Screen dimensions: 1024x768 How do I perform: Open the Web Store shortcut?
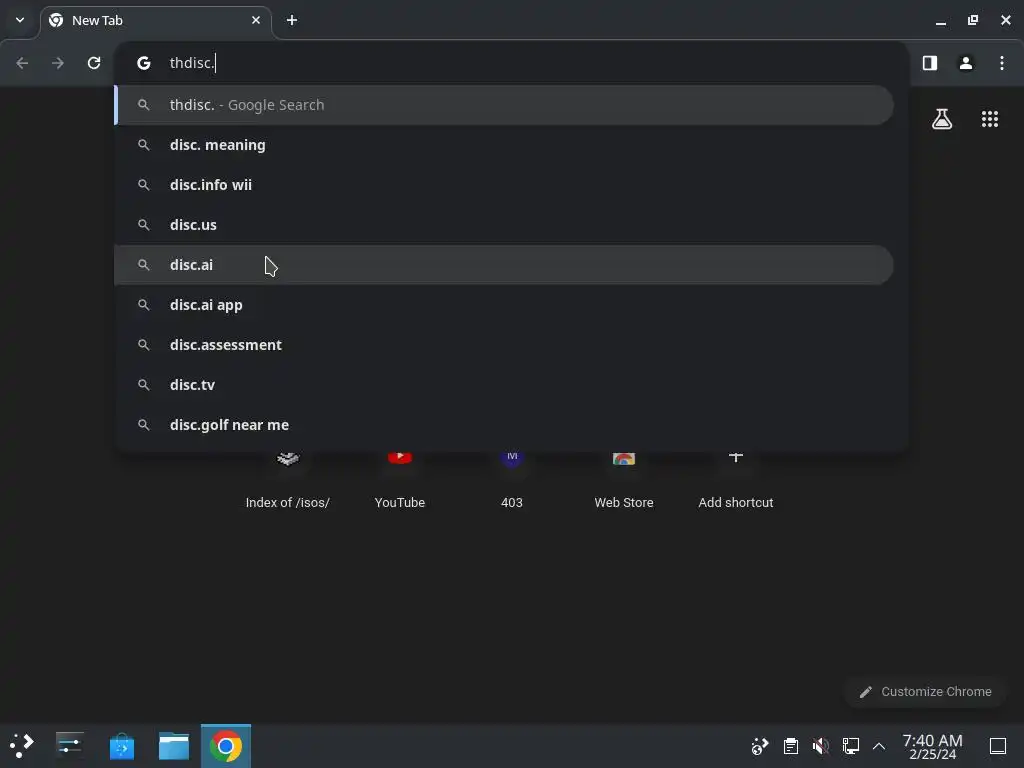point(624,480)
